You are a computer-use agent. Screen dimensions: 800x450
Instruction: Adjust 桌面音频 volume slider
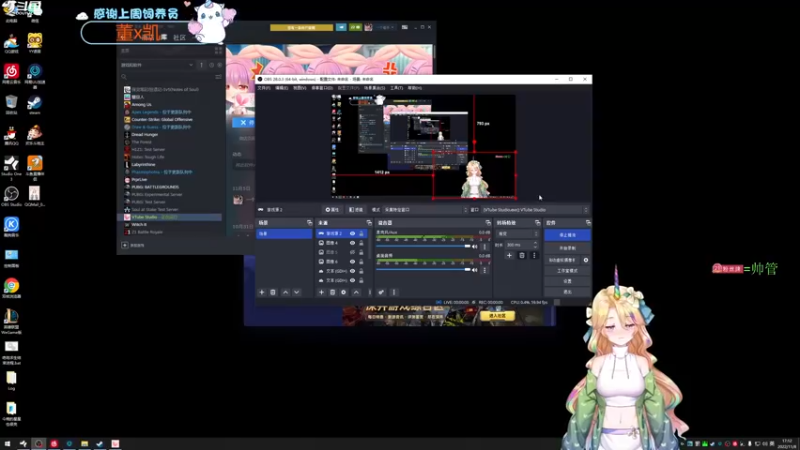(423, 270)
